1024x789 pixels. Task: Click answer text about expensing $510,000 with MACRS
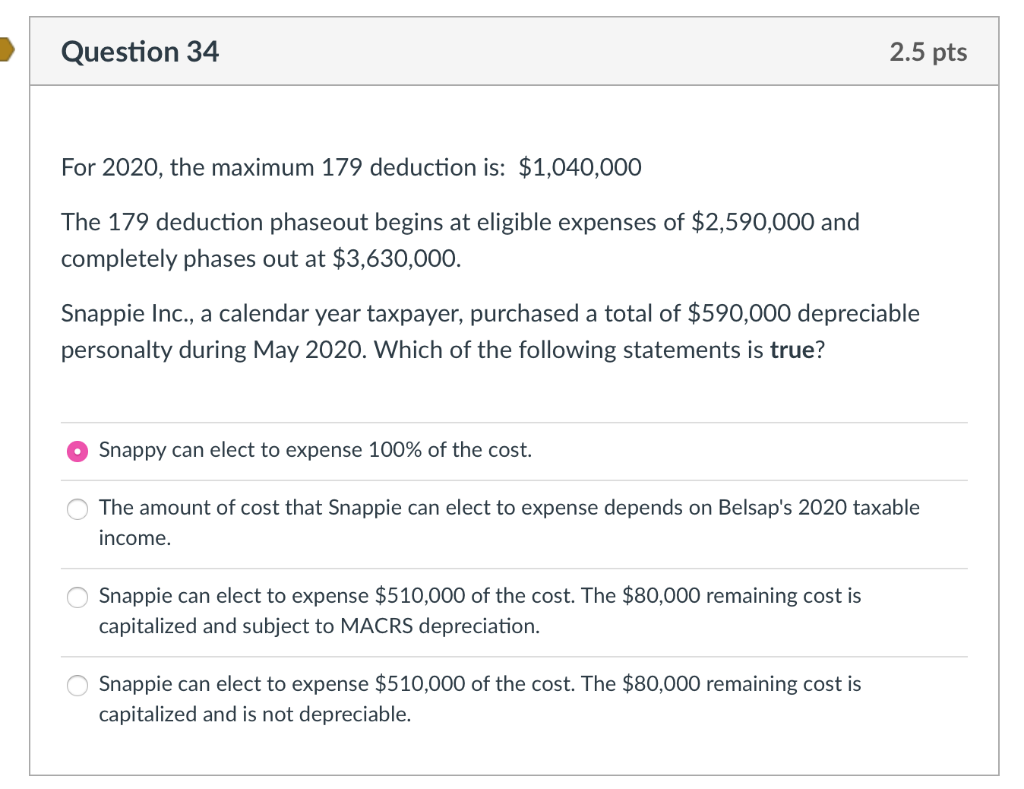pyautogui.click(x=478, y=596)
